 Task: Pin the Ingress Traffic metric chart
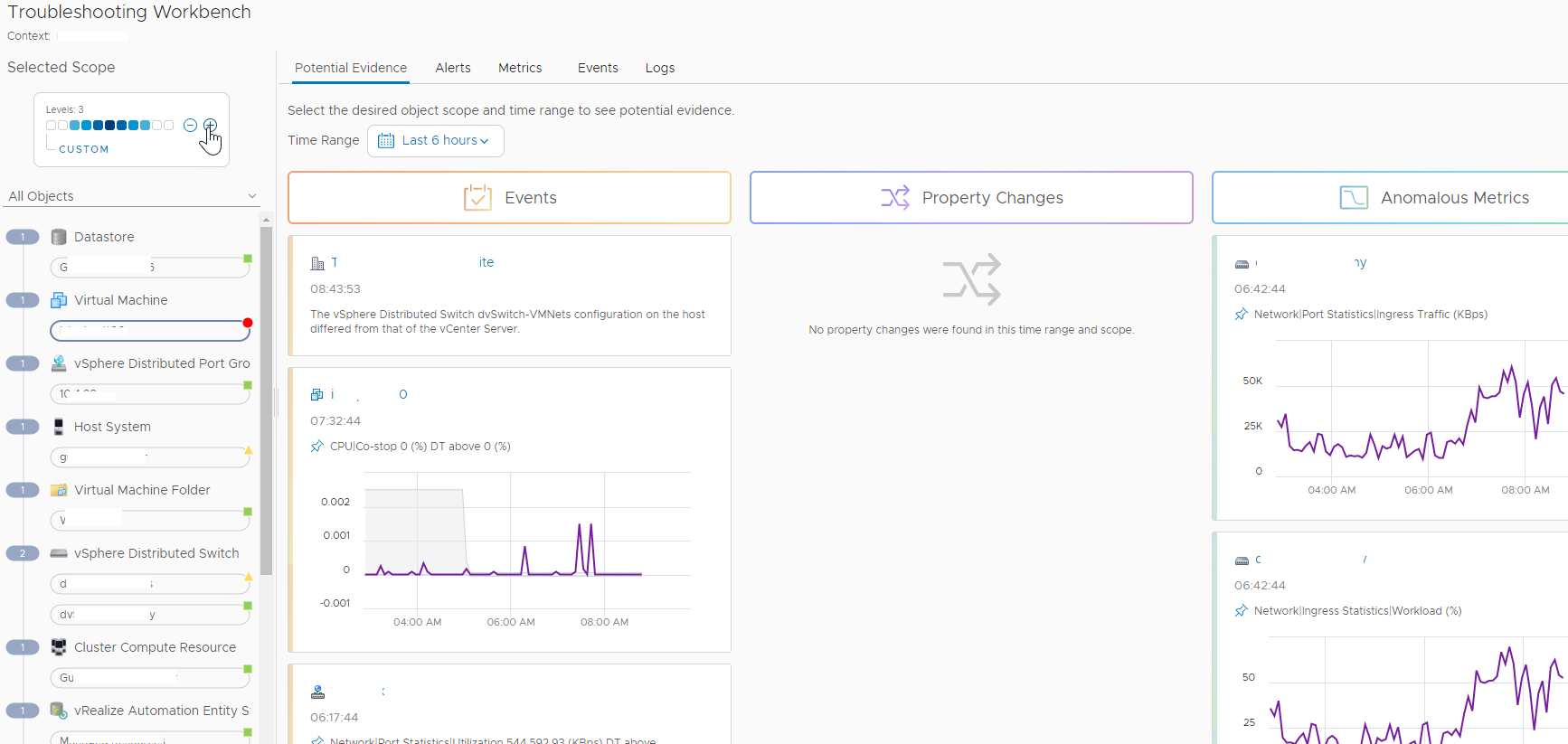point(1241,315)
